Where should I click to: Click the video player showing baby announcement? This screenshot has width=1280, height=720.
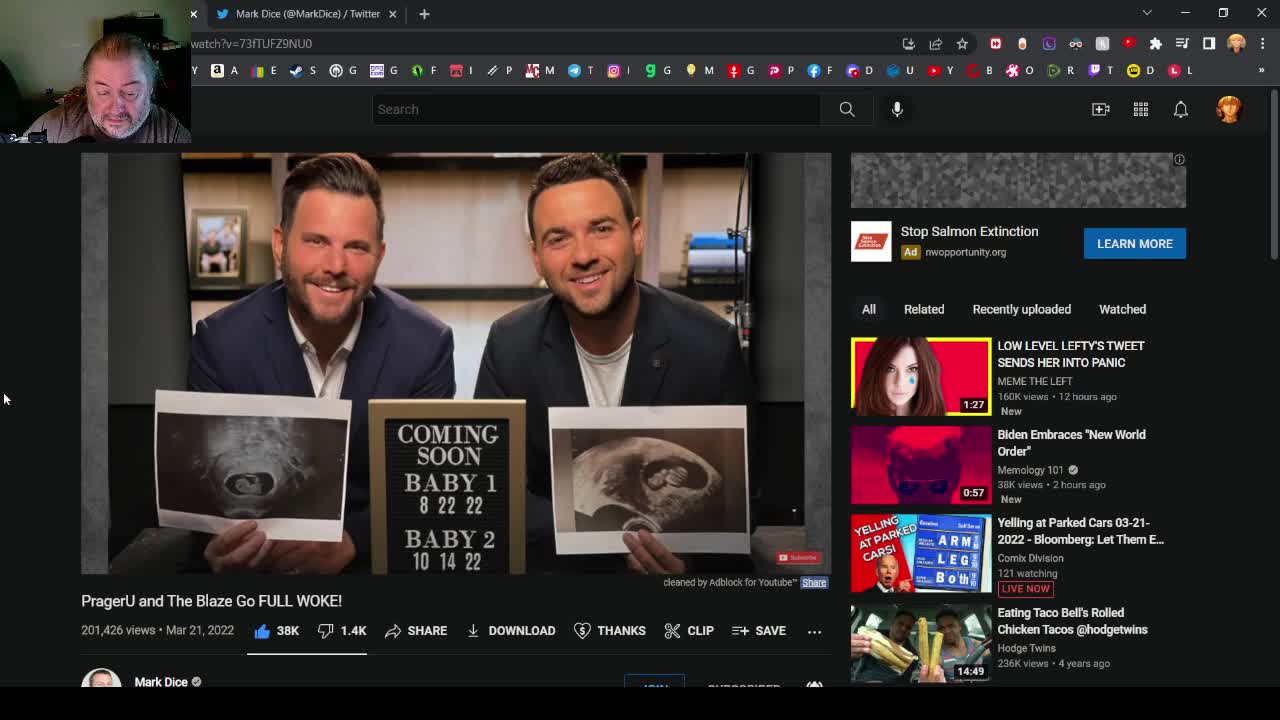pyautogui.click(x=456, y=364)
